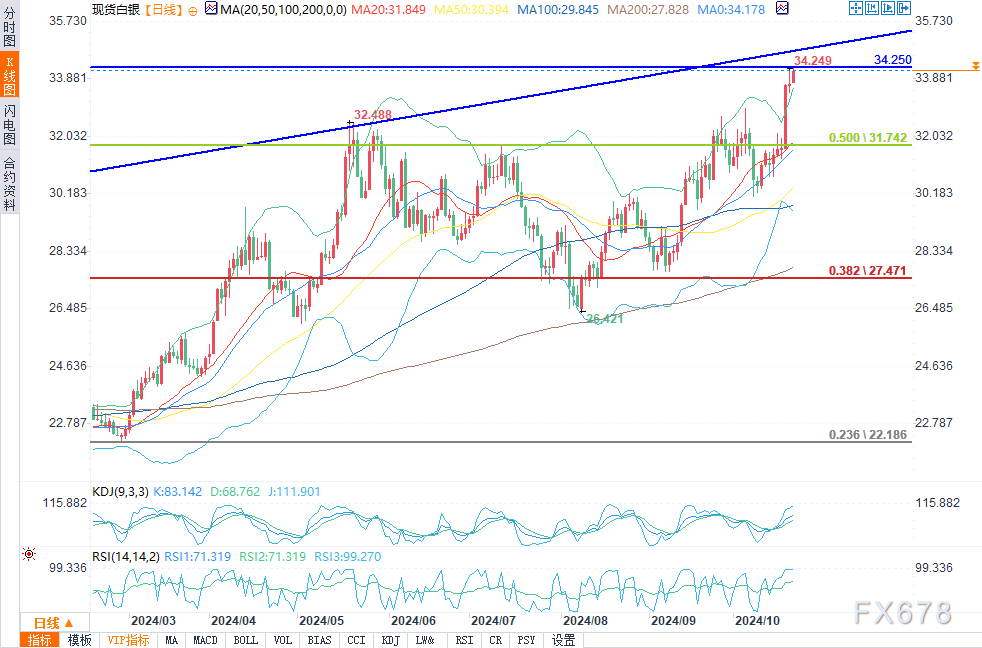Choose the MA indicator button
Image resolution: width=982 pixels, height=648 pixels.
172,640
